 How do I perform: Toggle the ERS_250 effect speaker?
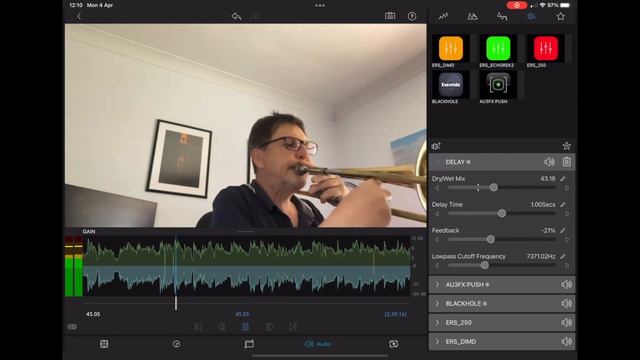tap(567, 322)
